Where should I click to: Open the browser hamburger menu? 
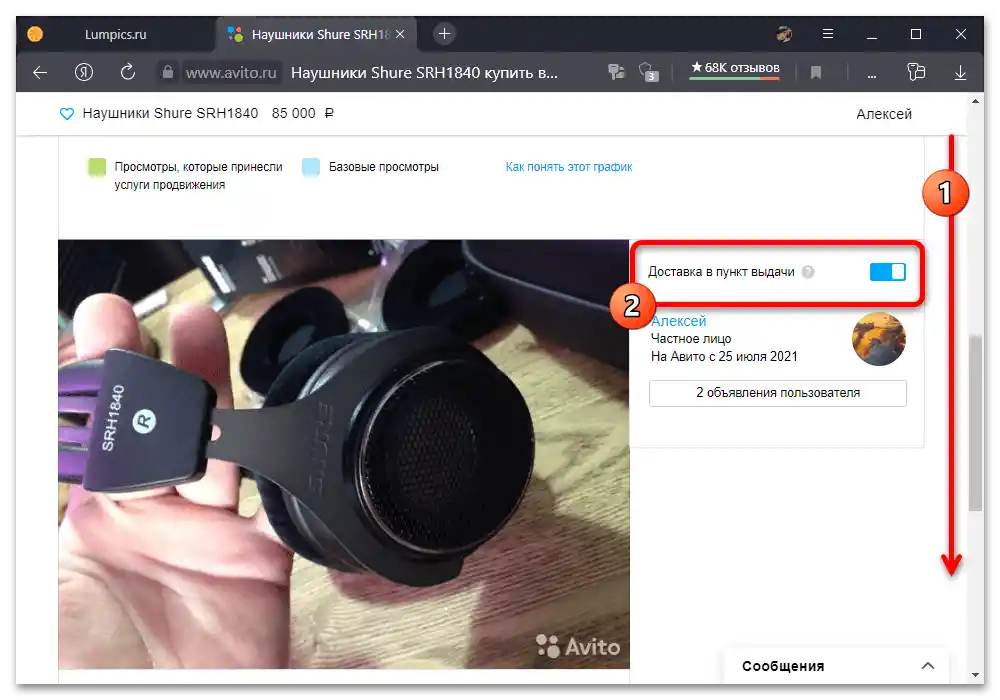(828, 34)
